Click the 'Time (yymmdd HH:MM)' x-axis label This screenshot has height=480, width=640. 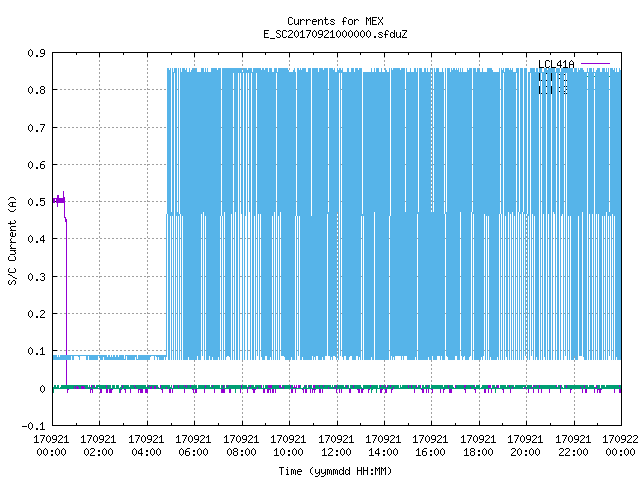(x=335, y=471)
